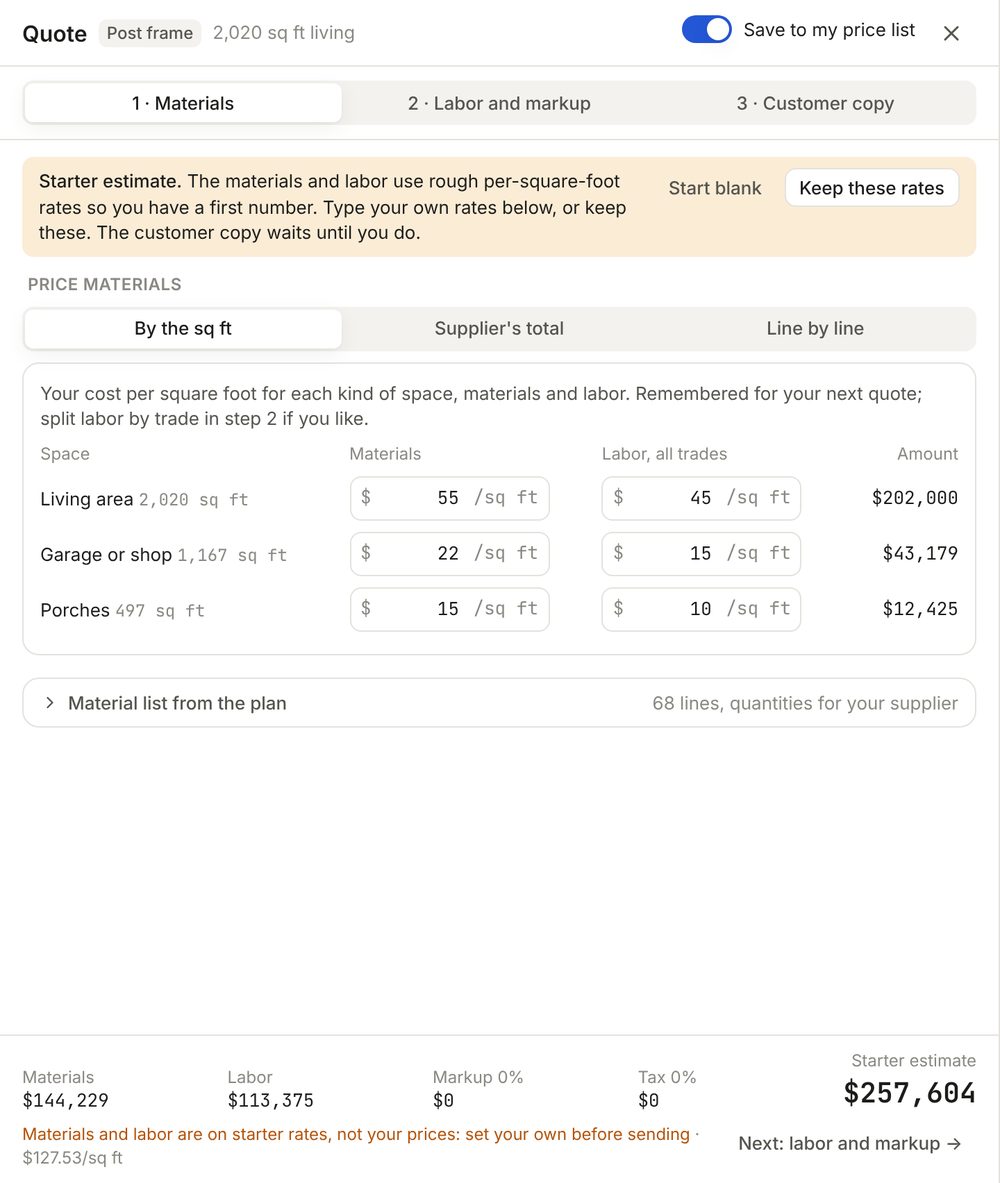The width and height of the screenshot is (1000, 1183).
Task: Select By the sq ft pricing mode
Action: tap(183, 328)
